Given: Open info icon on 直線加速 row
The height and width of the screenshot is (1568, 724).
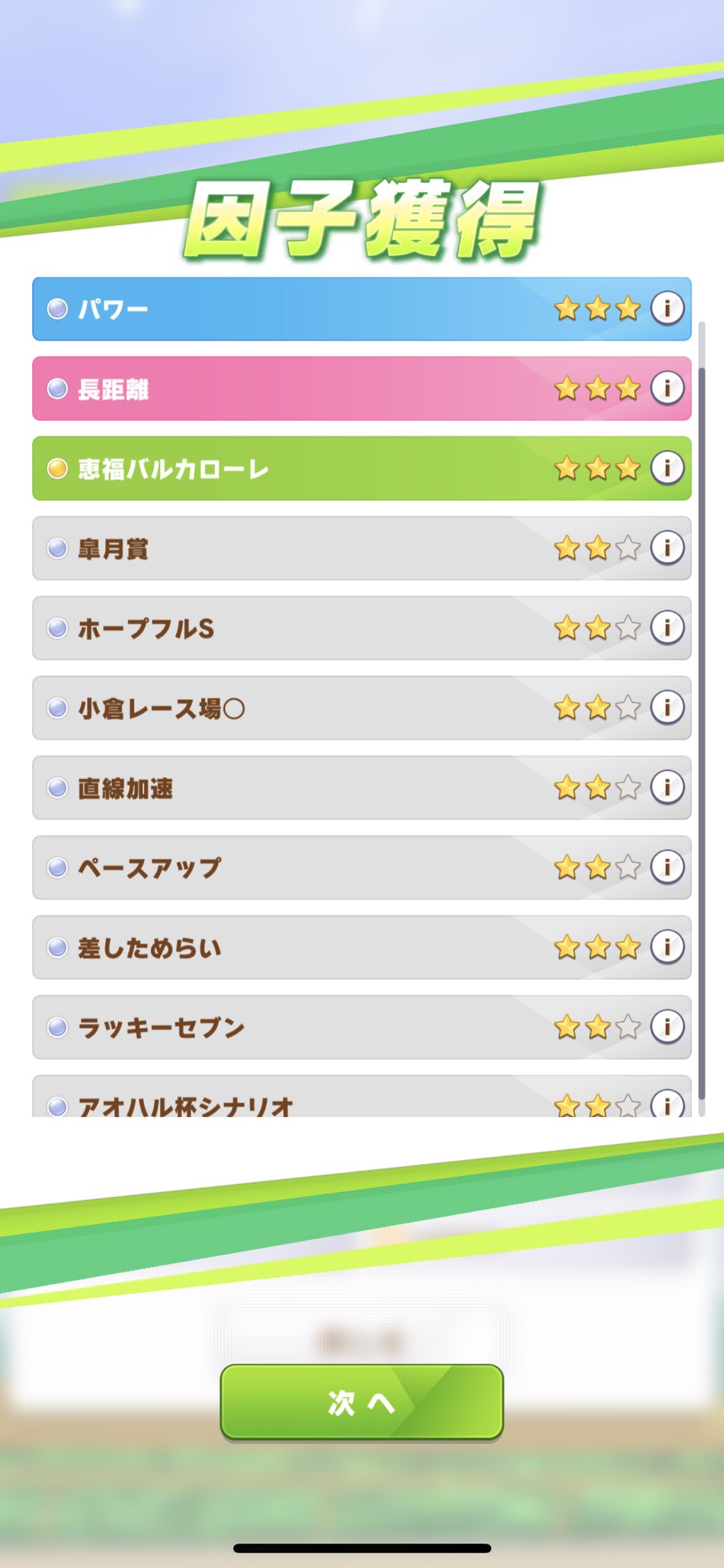Looking at the screenshot, I should point(667,787).
